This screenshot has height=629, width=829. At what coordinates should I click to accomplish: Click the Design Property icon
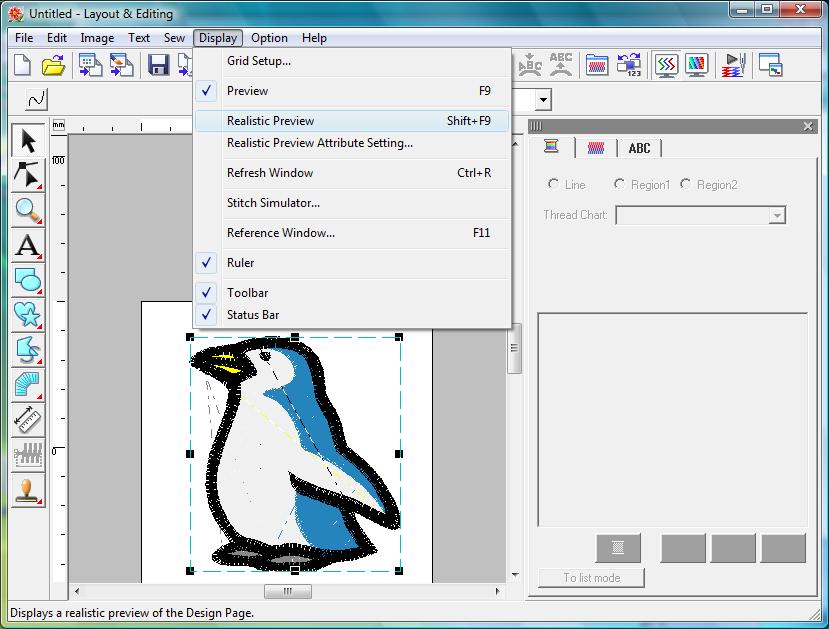pos(597,65)
